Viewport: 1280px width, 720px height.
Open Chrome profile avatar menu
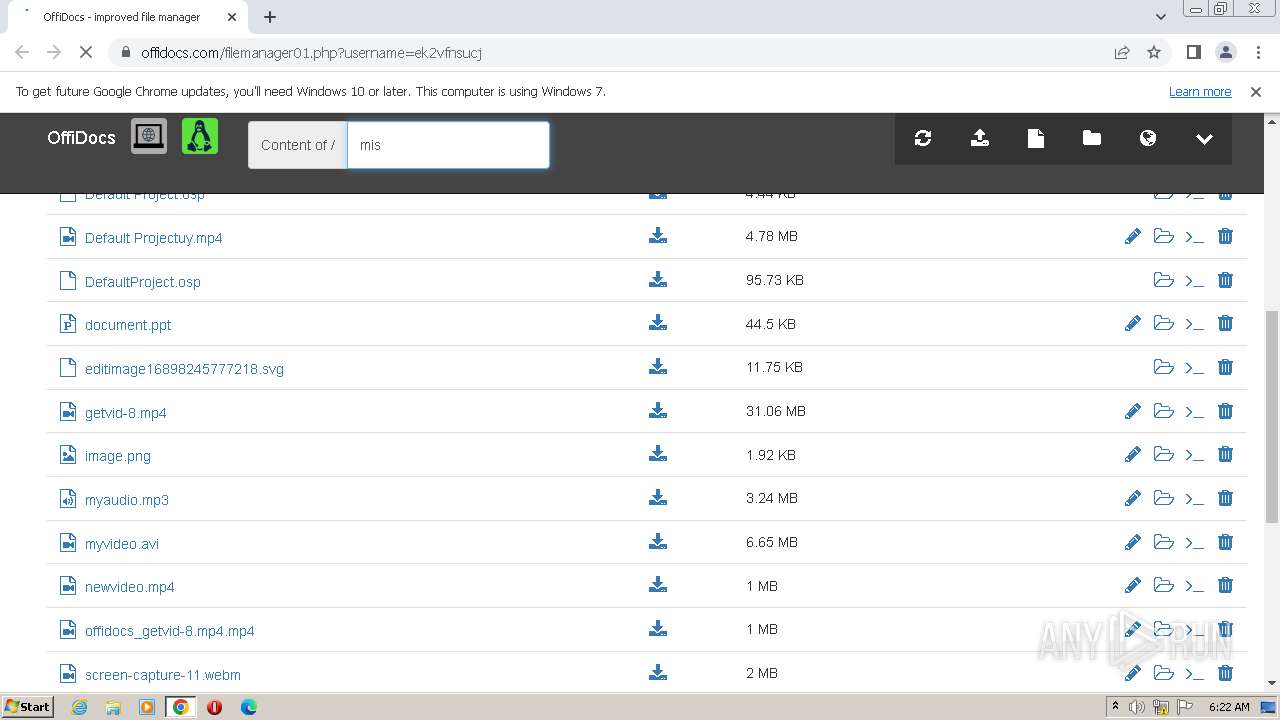(1225, 52)
